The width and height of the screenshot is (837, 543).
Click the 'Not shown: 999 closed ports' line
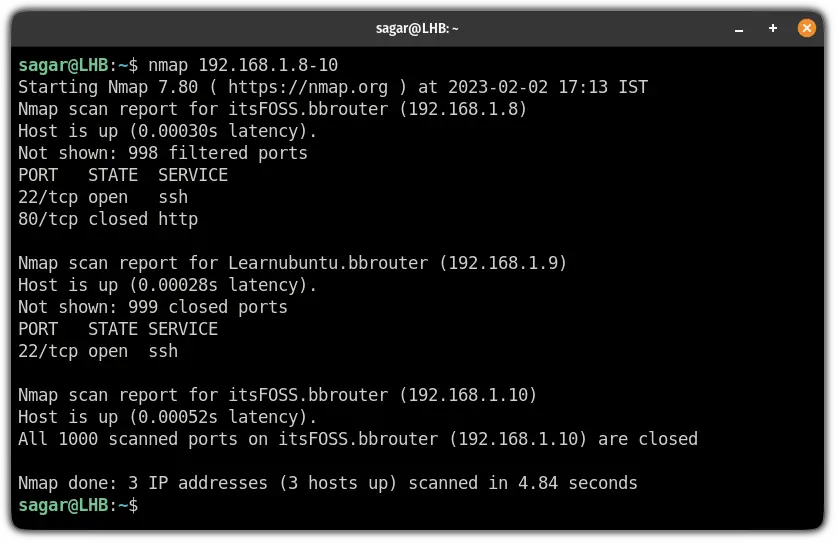pyautogui.click(x=153, y=308)
